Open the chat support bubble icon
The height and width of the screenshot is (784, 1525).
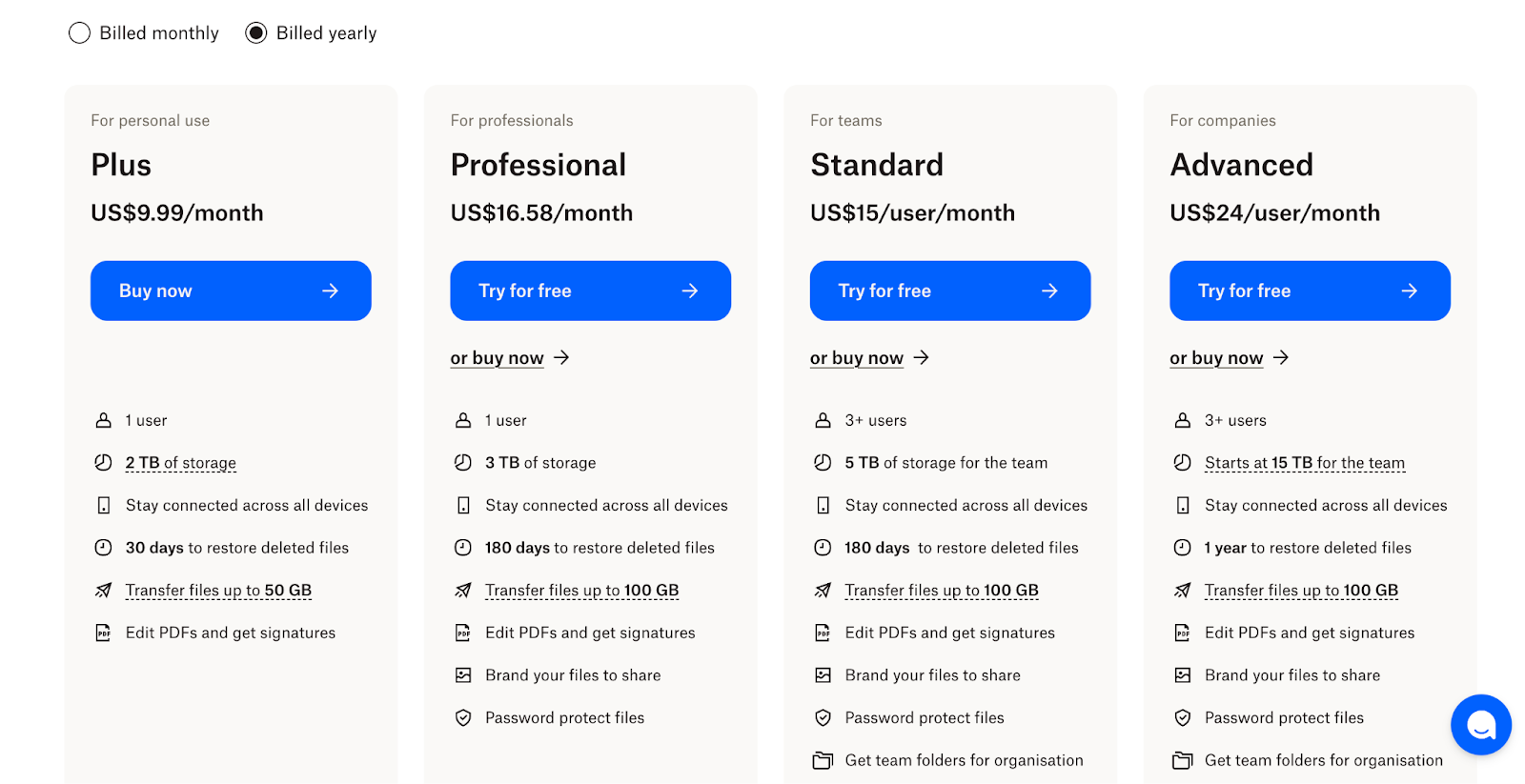coord(1480,725)
